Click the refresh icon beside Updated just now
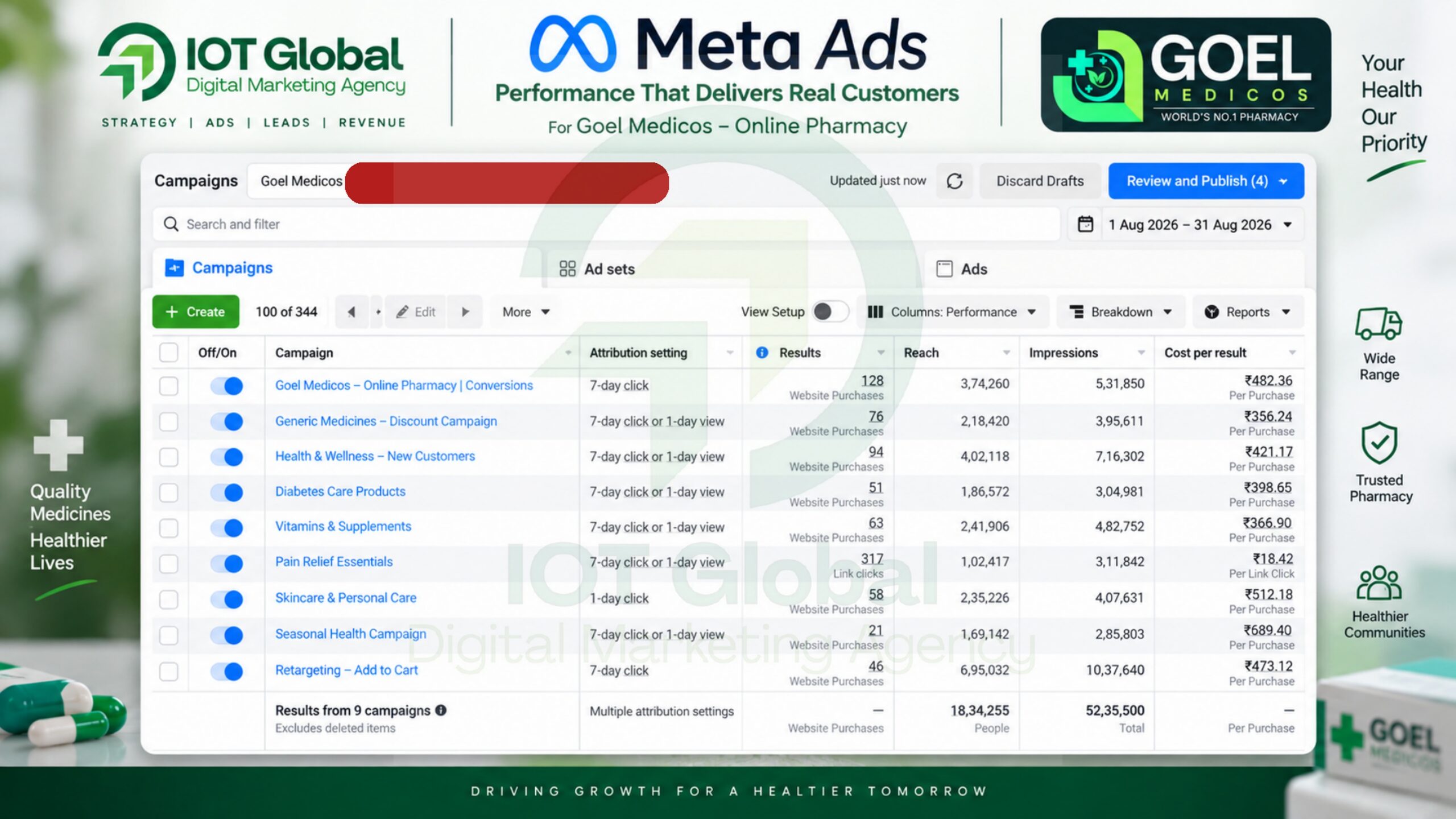1456x819 pixels. pyautogui.click(x=954, y=181)
